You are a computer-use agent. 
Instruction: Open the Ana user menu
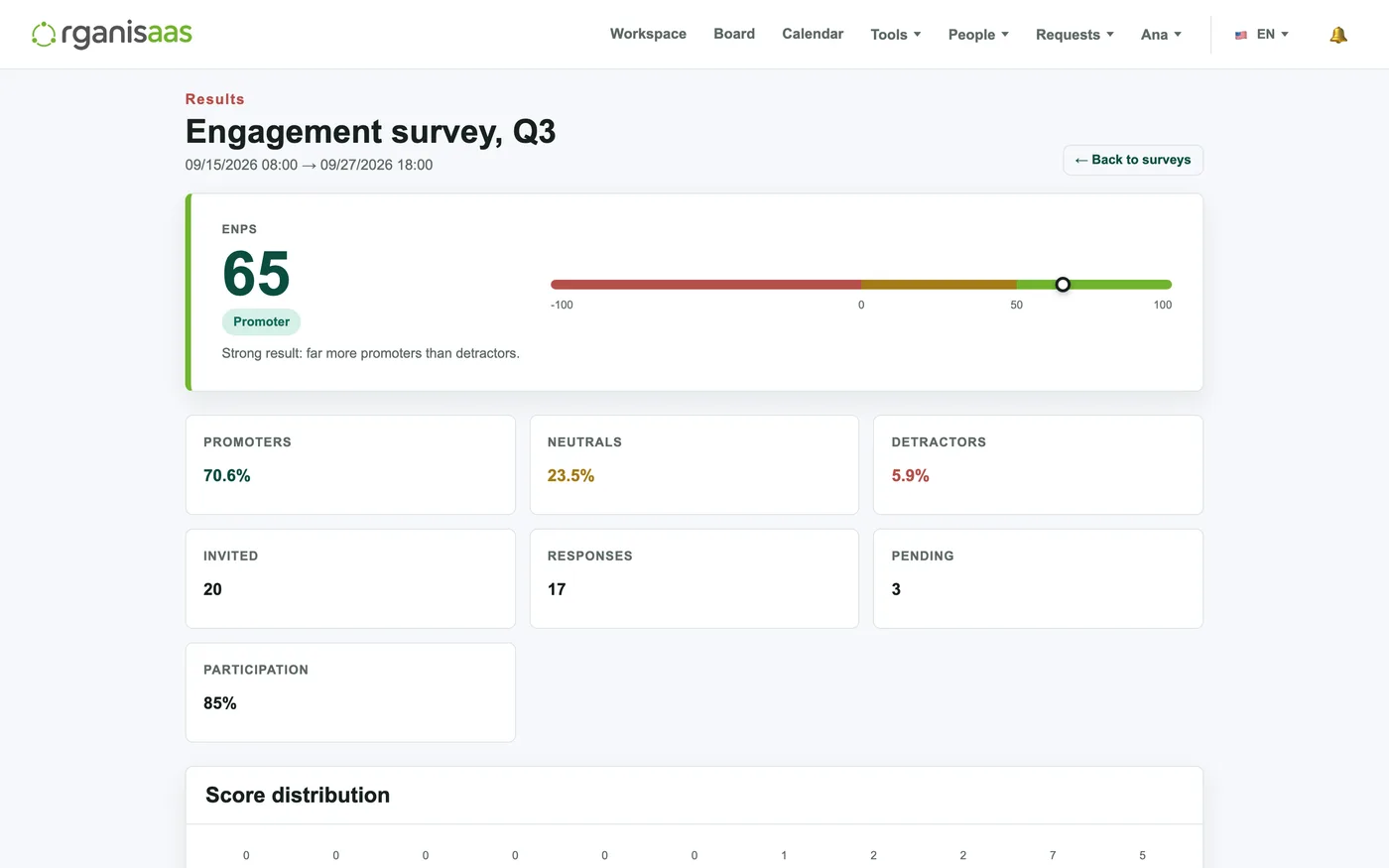click(x=1161, y=35)
